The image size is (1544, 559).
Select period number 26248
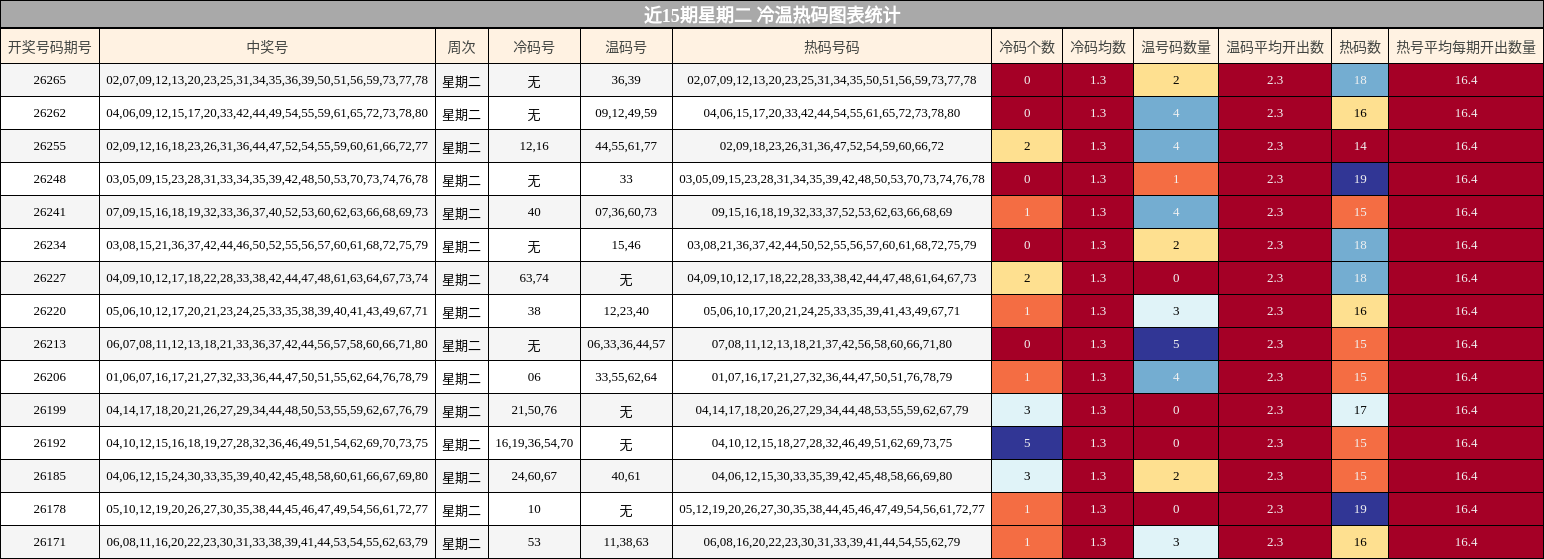click(50, 179)
